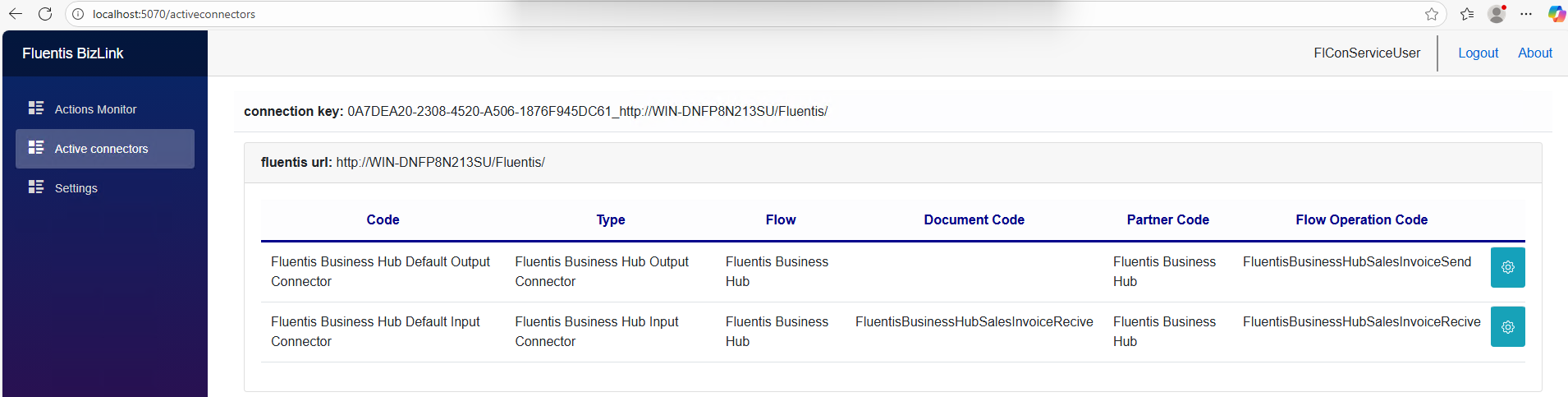Bookmark page with the star icon

pyautogui.click(x=1432, y=14)
